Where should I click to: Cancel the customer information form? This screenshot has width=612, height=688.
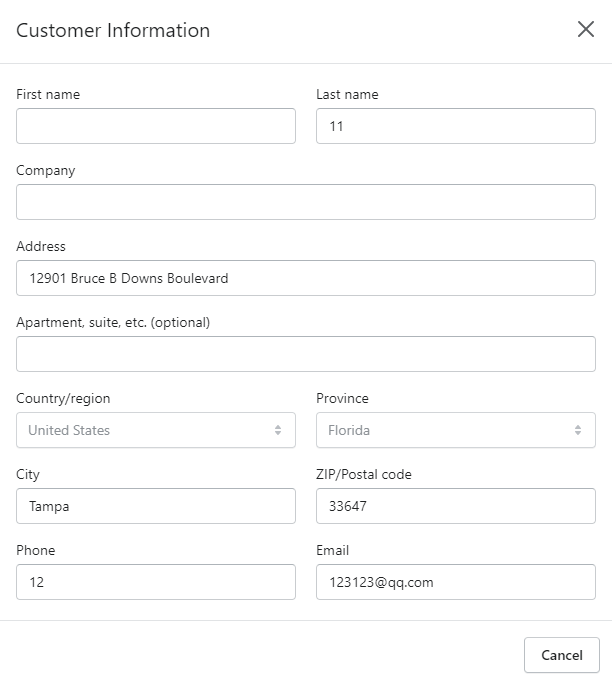pyautogui.click(x=562, y=655)
